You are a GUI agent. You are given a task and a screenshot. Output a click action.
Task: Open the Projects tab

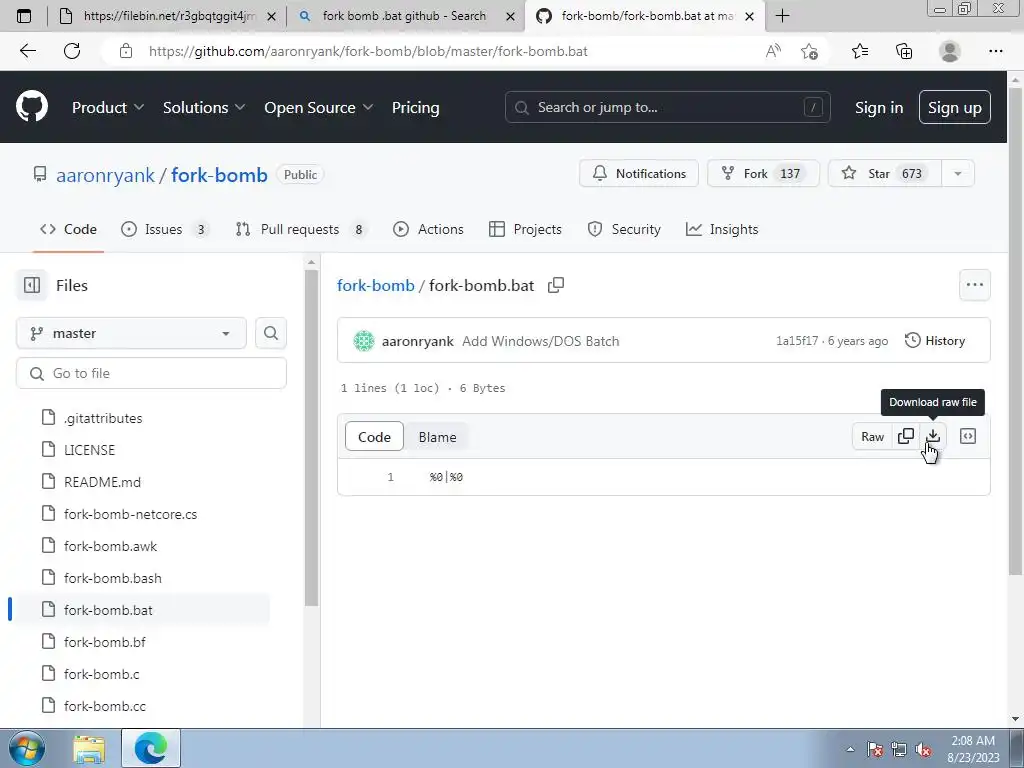[525, 229]
